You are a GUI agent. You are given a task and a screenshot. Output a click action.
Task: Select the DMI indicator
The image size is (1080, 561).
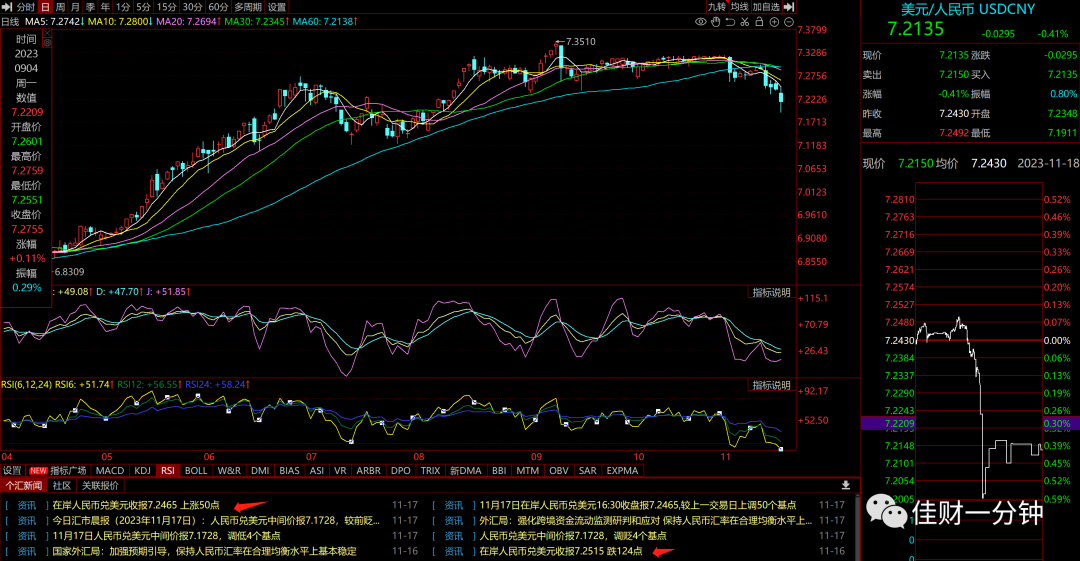click(260, 471)
